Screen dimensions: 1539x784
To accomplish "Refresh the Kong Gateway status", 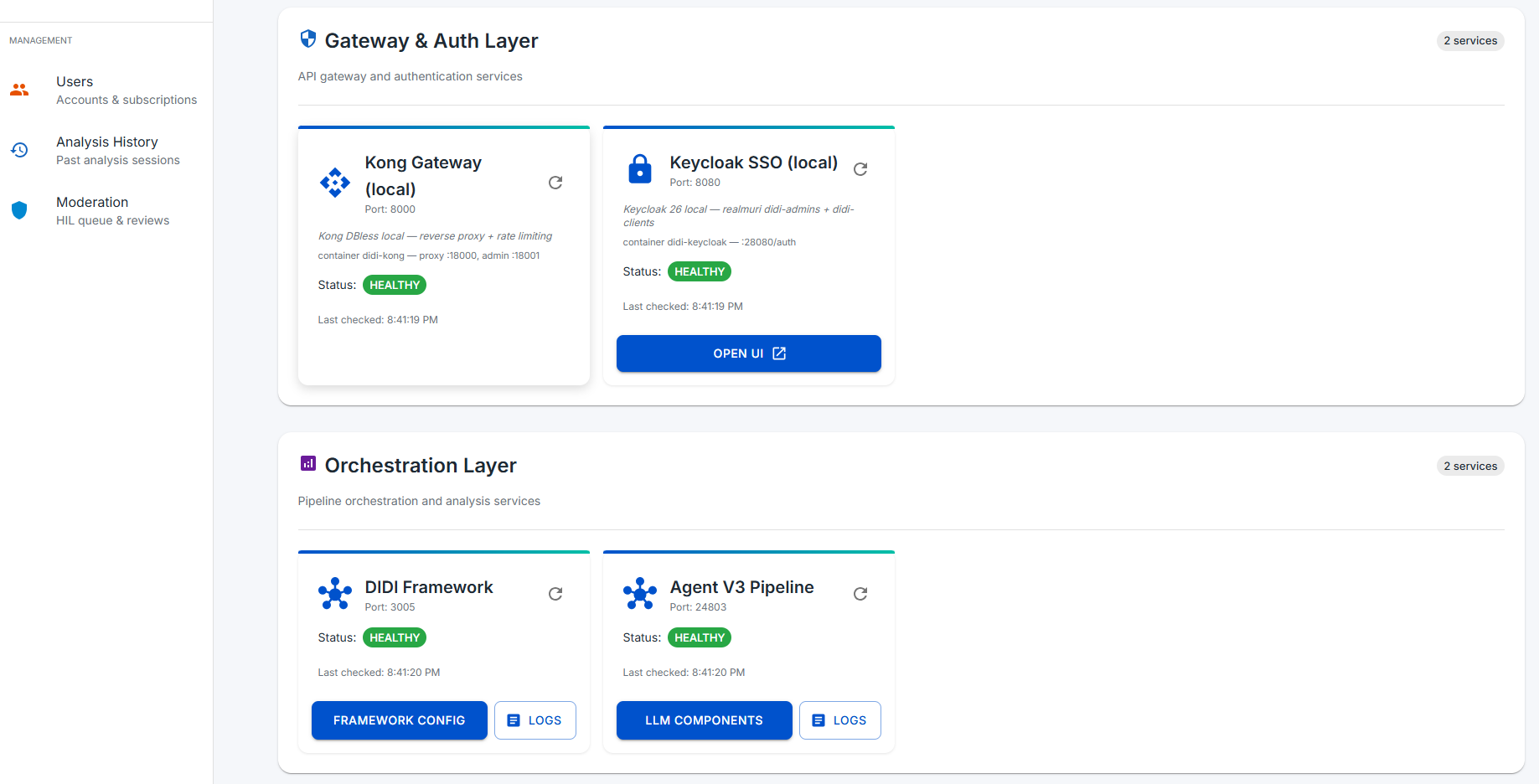I will pos(555,183).
